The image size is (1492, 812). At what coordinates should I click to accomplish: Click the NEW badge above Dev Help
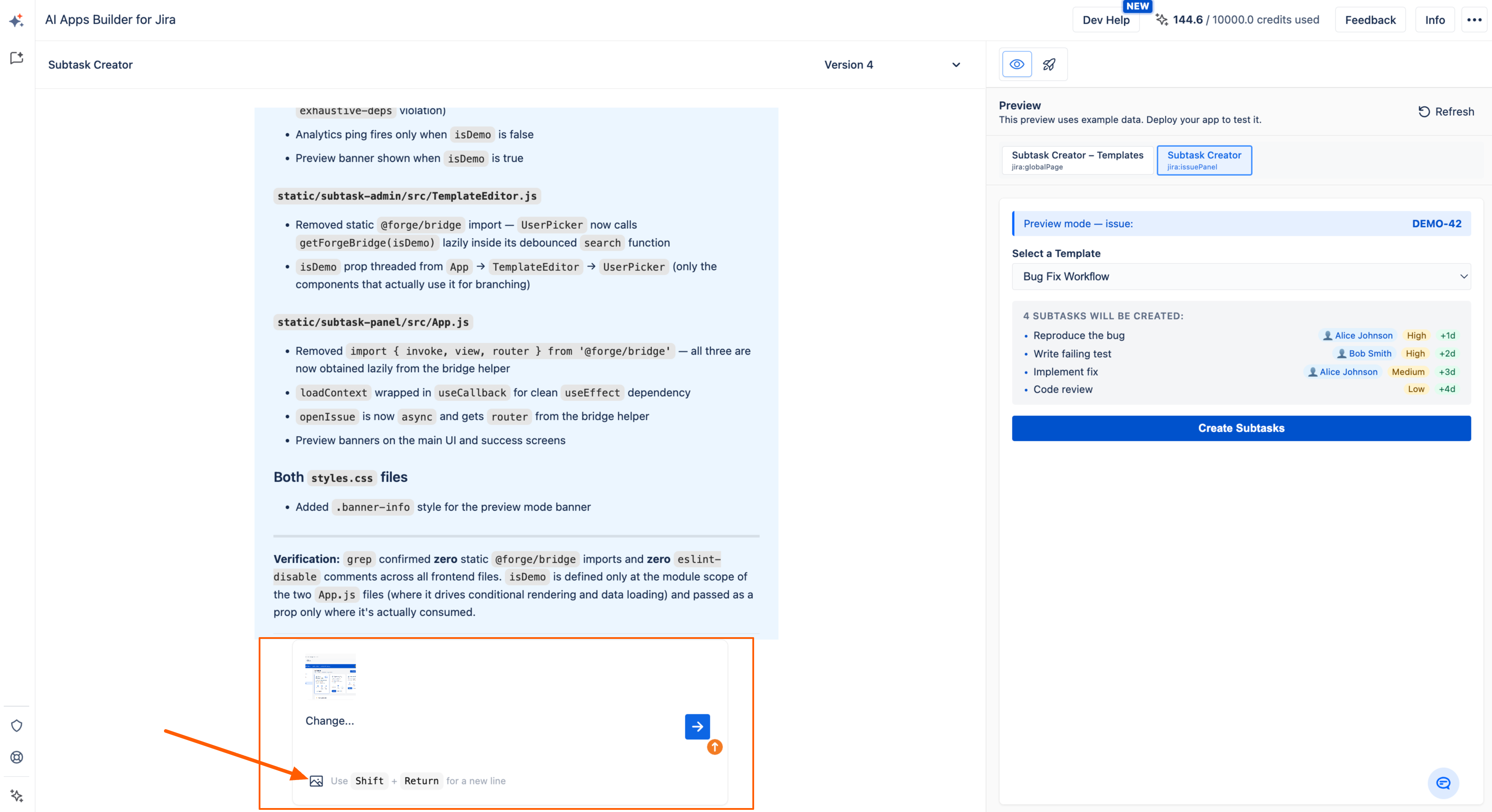[x=1138, y=7]
